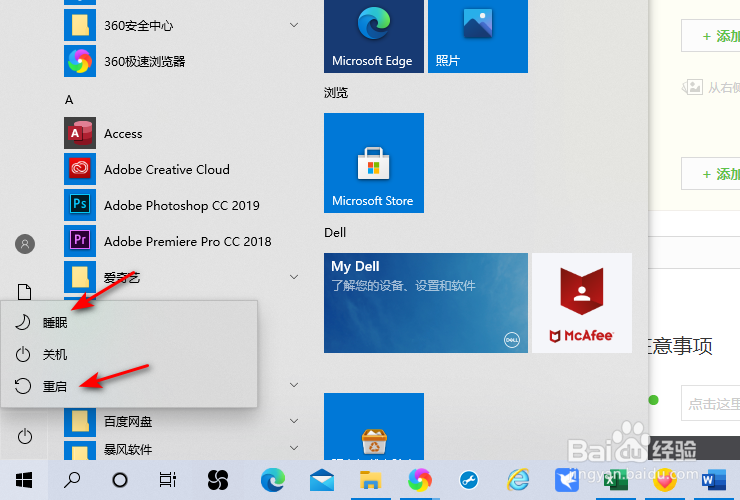Open the 爱奇艺 folder in app list
This screenshot has width=740, height=500.
[x=183, y=277]
